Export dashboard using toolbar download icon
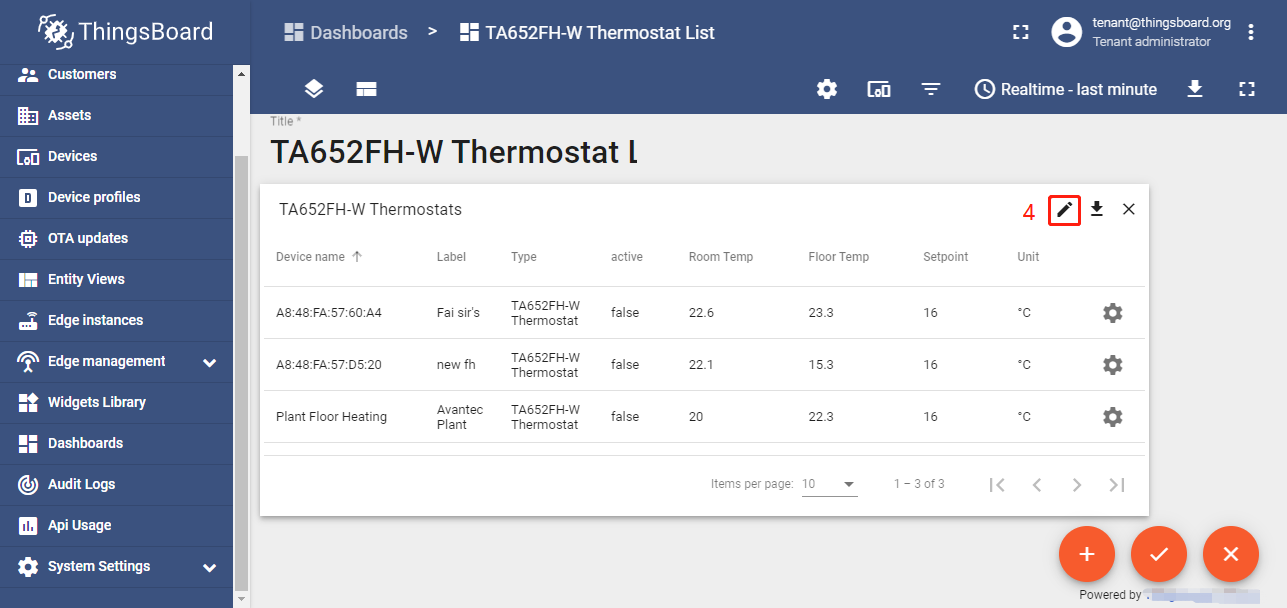 point(1194,89)
